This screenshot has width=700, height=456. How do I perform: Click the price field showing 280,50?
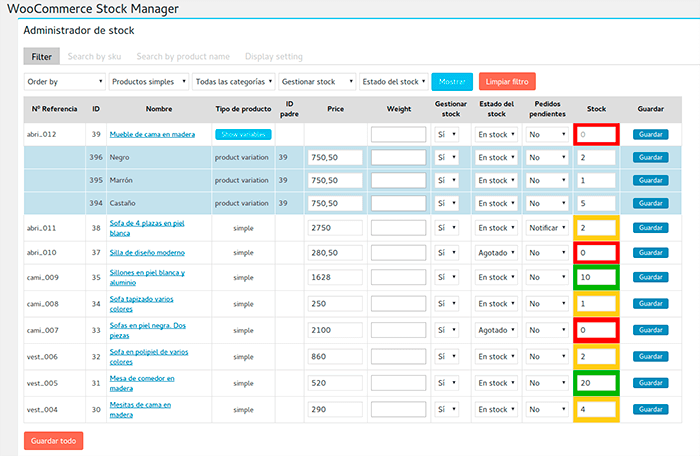click(x=335, y=253)
